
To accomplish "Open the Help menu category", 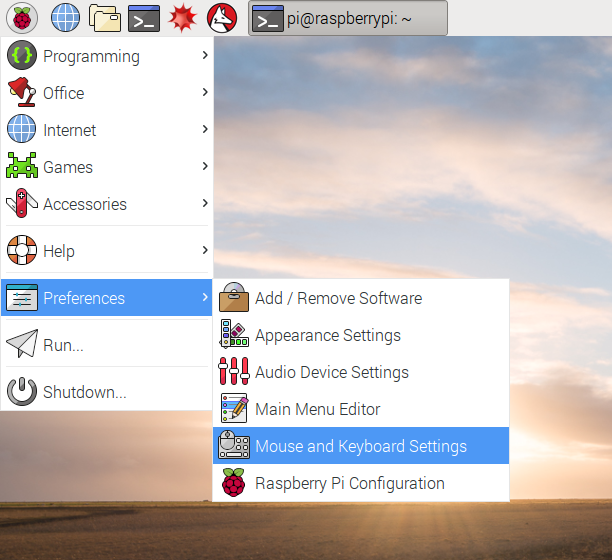I will coord(107,250).
